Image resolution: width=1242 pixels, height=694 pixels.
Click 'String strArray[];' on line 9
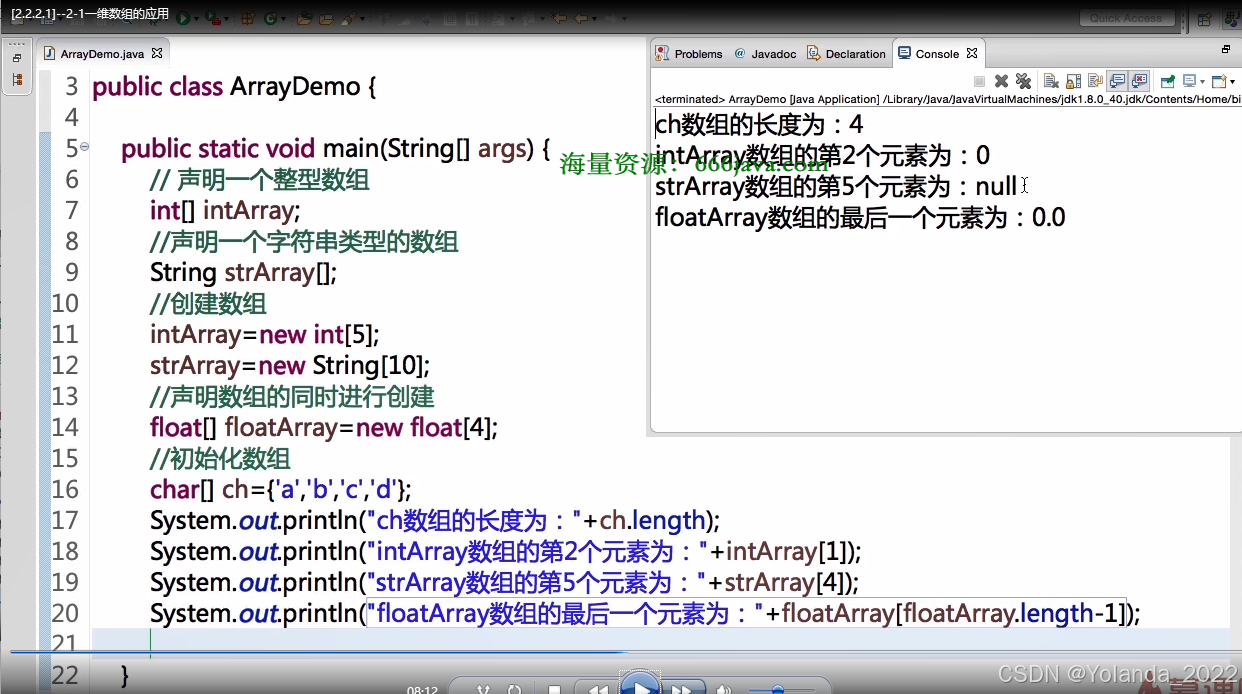(243, 272)
